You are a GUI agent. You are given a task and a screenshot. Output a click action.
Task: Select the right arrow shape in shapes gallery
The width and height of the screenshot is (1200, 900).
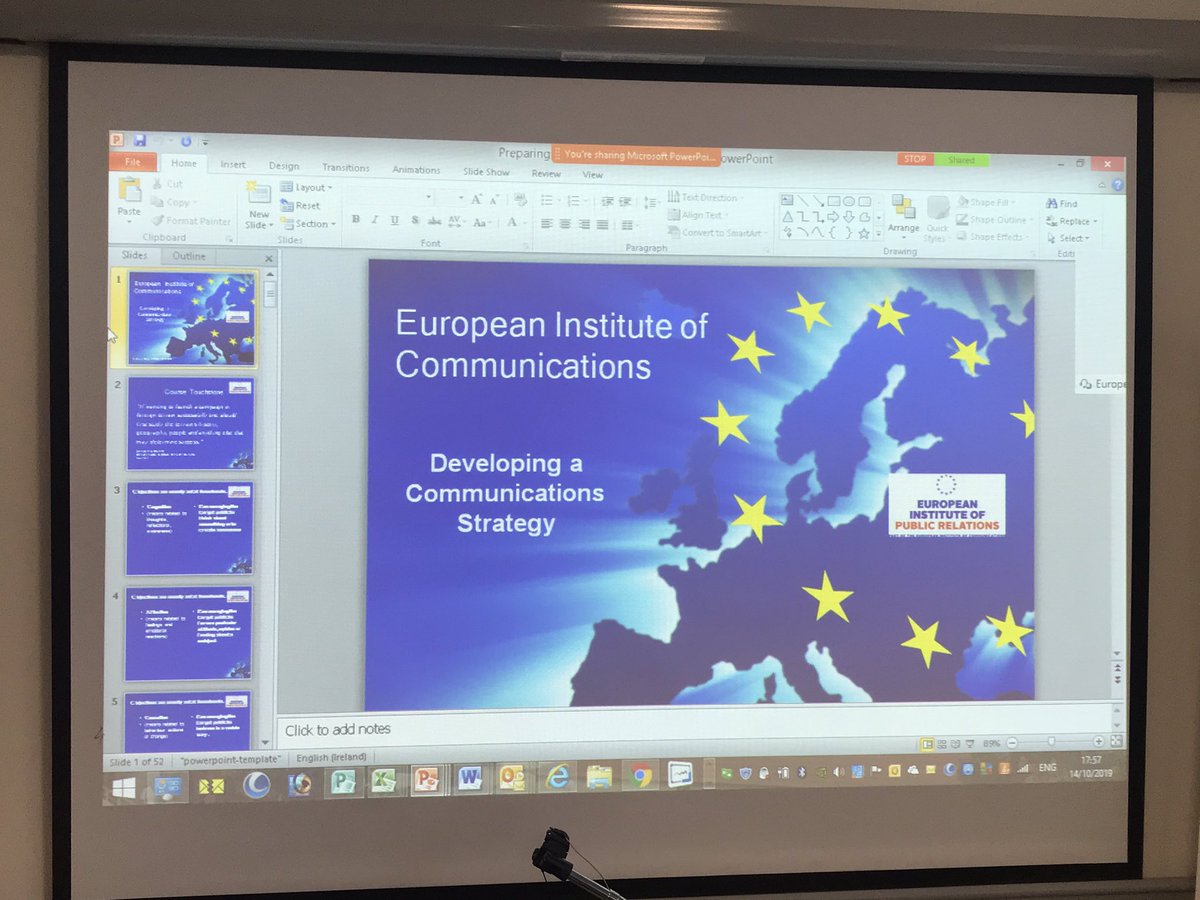click(x=832, y=218)
